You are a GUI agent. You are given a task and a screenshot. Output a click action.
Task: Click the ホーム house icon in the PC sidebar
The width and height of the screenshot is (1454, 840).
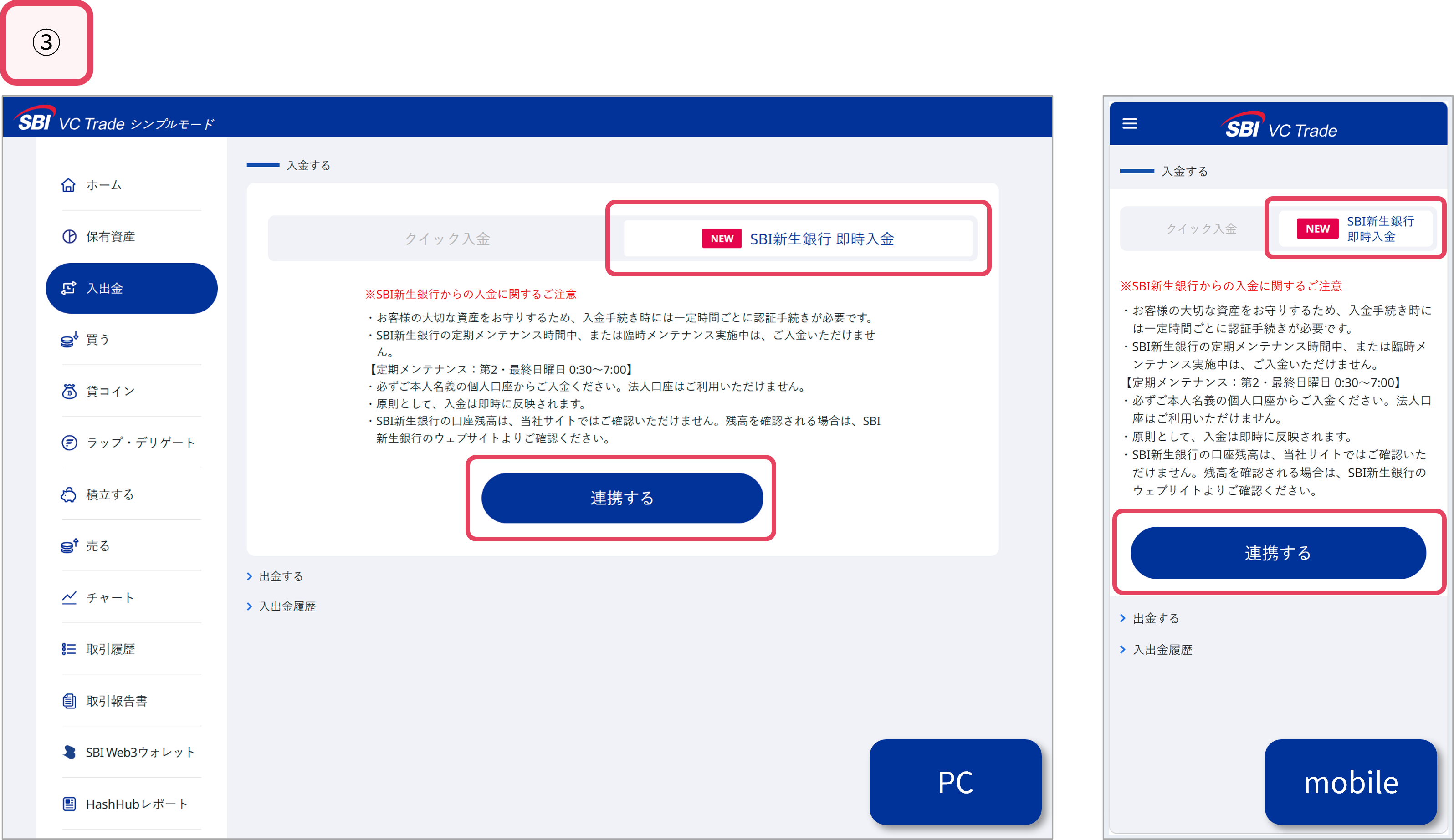coord(69,185)
